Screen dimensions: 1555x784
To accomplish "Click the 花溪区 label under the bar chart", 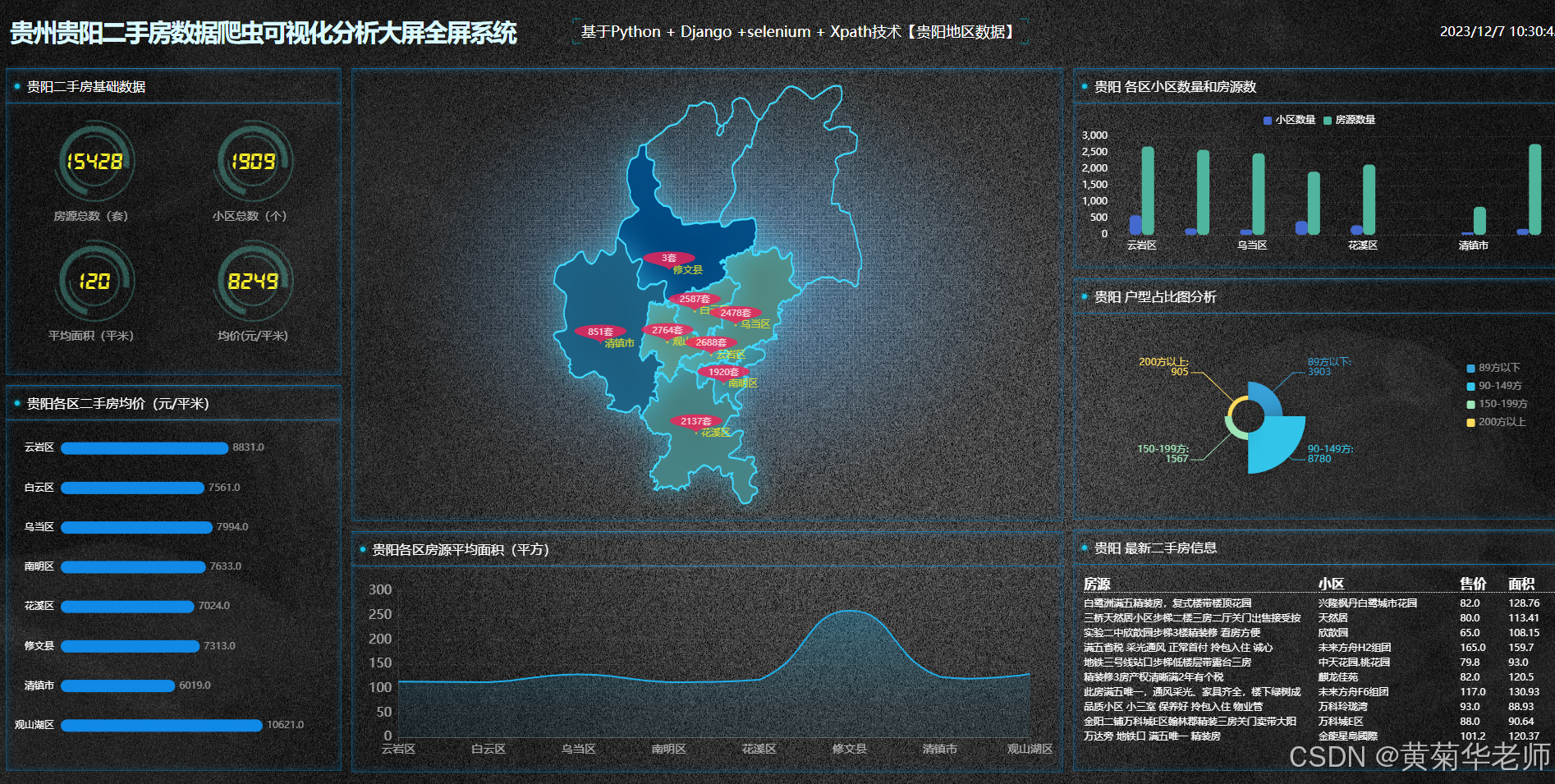I will [x=1363, y=245].
